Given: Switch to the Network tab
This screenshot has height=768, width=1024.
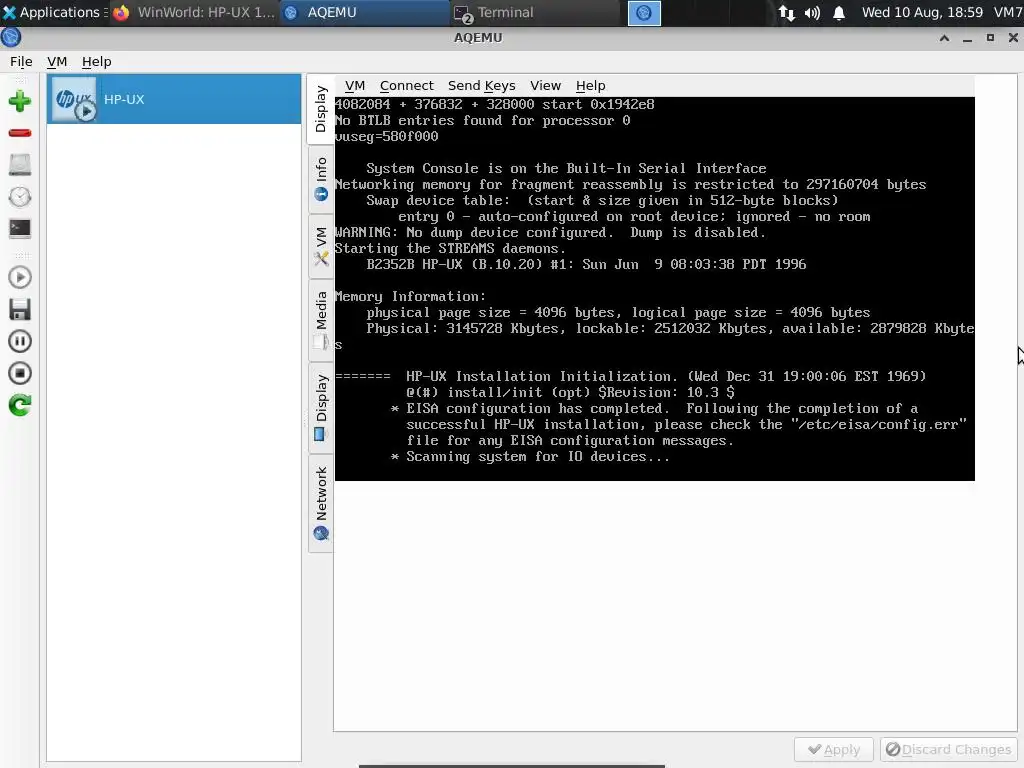Looking at the screenshot, I should pyautogui.click(x=321, y=504).
